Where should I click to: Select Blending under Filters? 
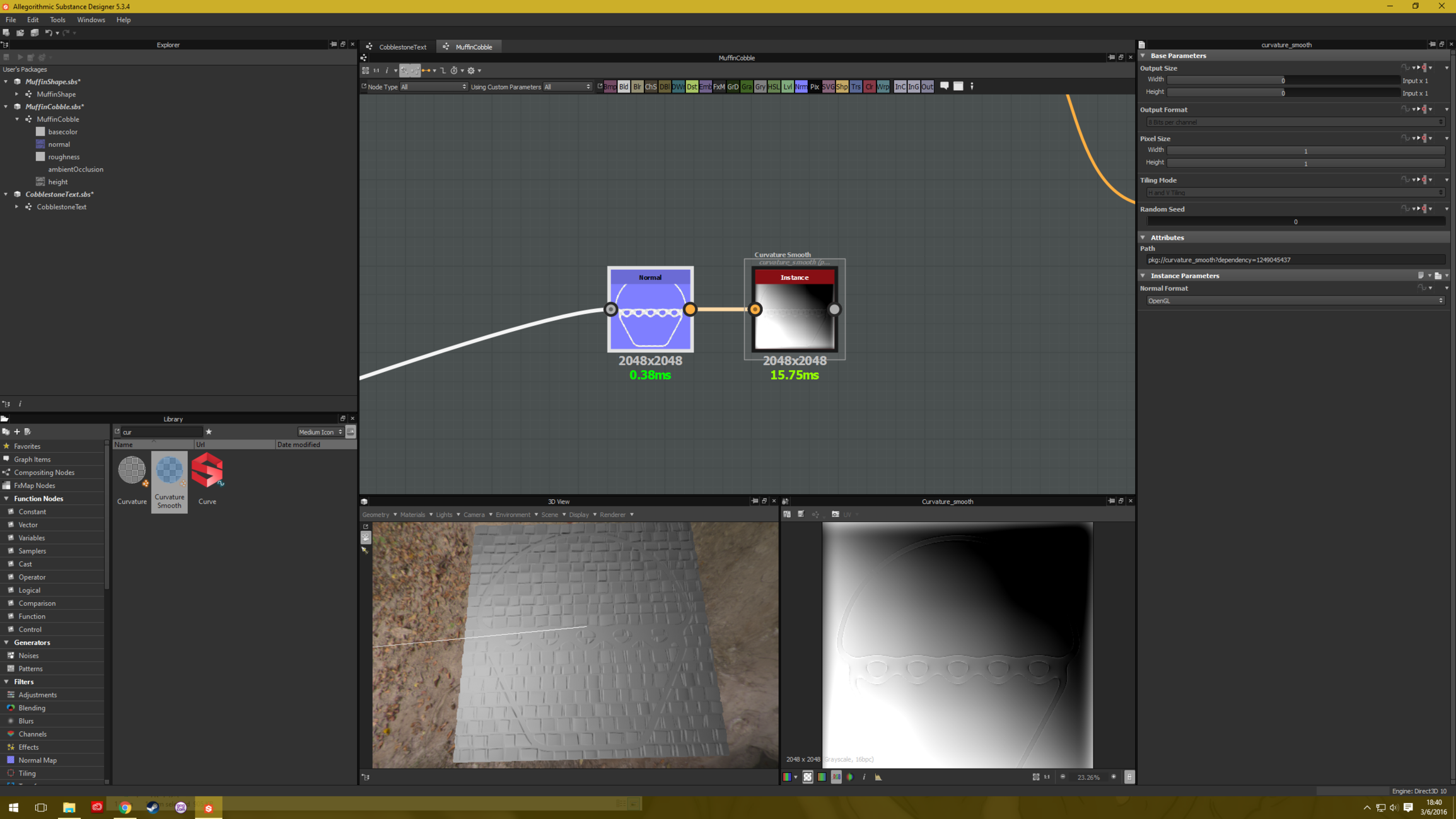pos(32,708)
